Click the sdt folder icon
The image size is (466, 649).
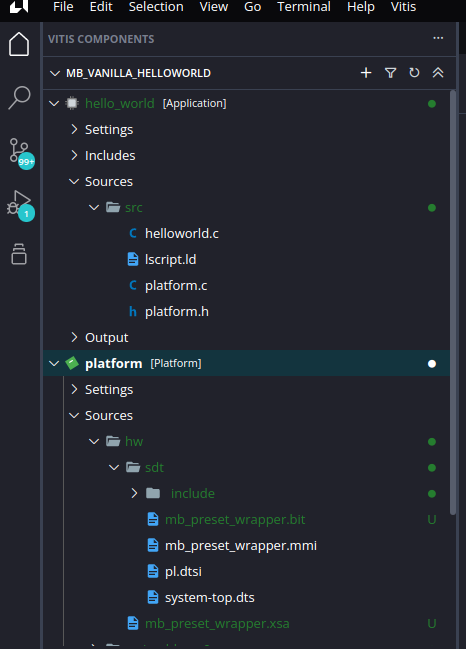[x=133, y=467]
